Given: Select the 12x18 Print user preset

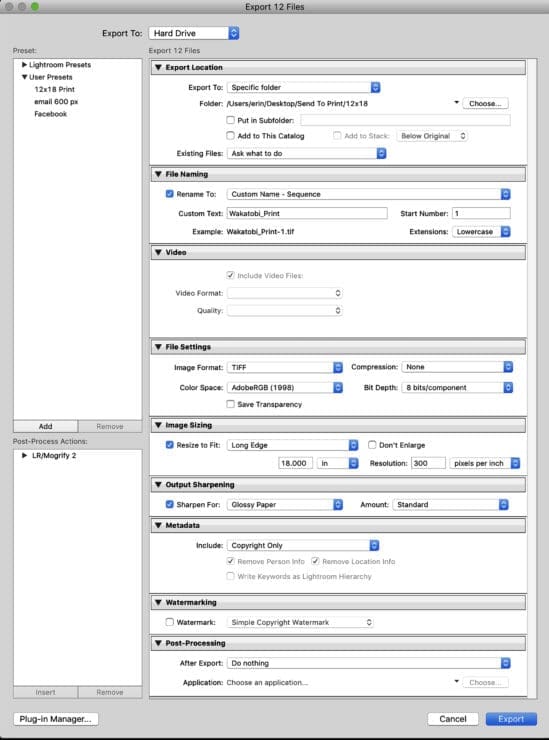Looking at the screenshot, I should pyautogui.click(x=54, y=89).
